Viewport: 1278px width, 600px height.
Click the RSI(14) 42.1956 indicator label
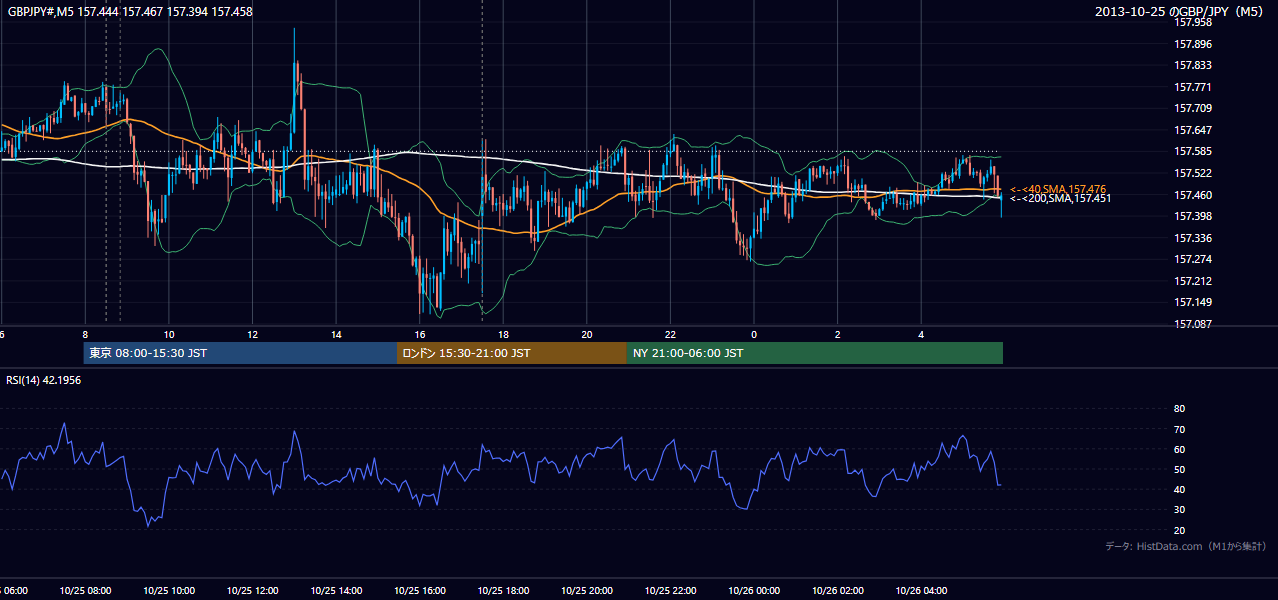[44, 380]
